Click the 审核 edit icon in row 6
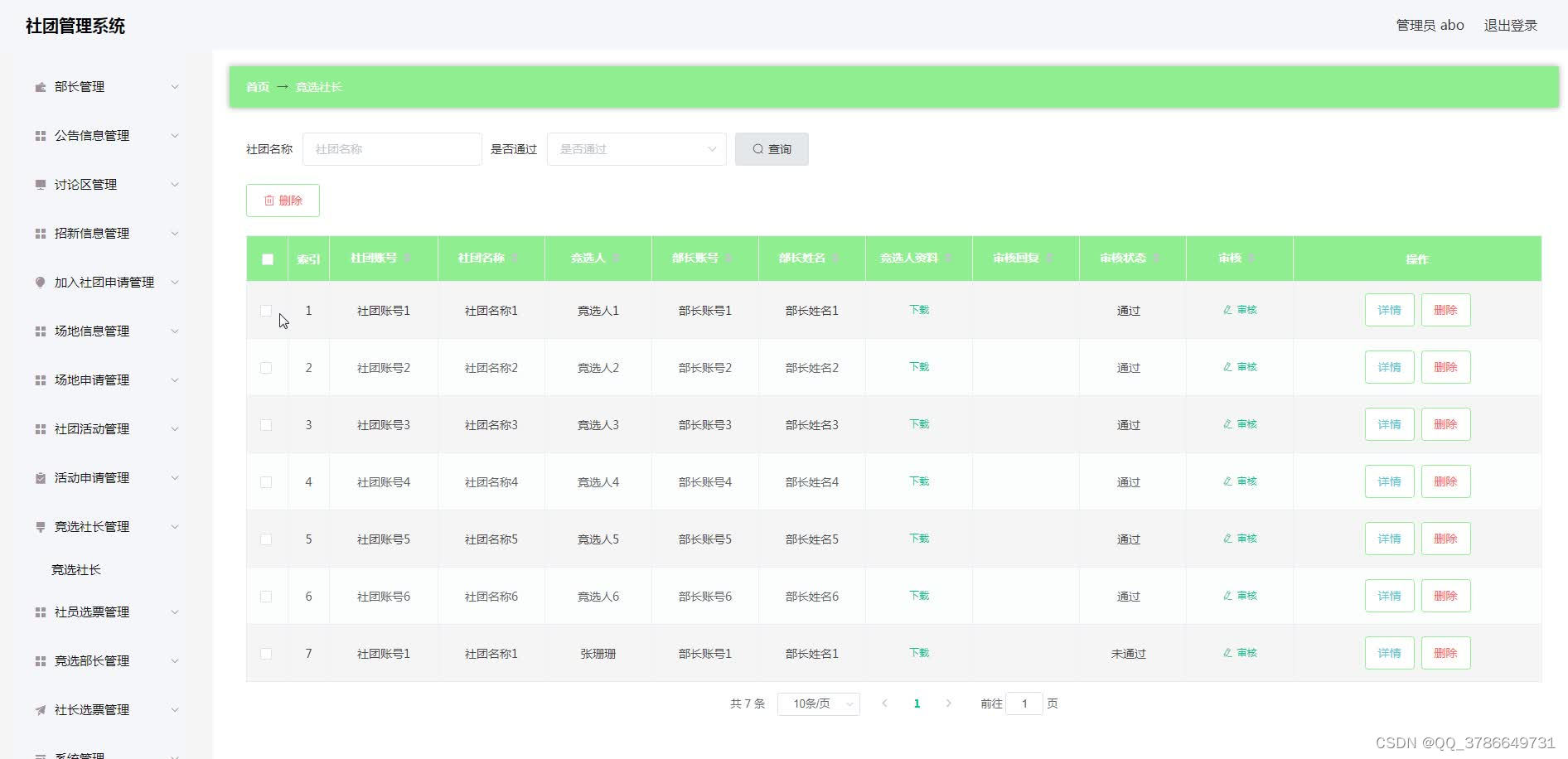This screenshot has height=759, width=1568. click(1227, 596)
